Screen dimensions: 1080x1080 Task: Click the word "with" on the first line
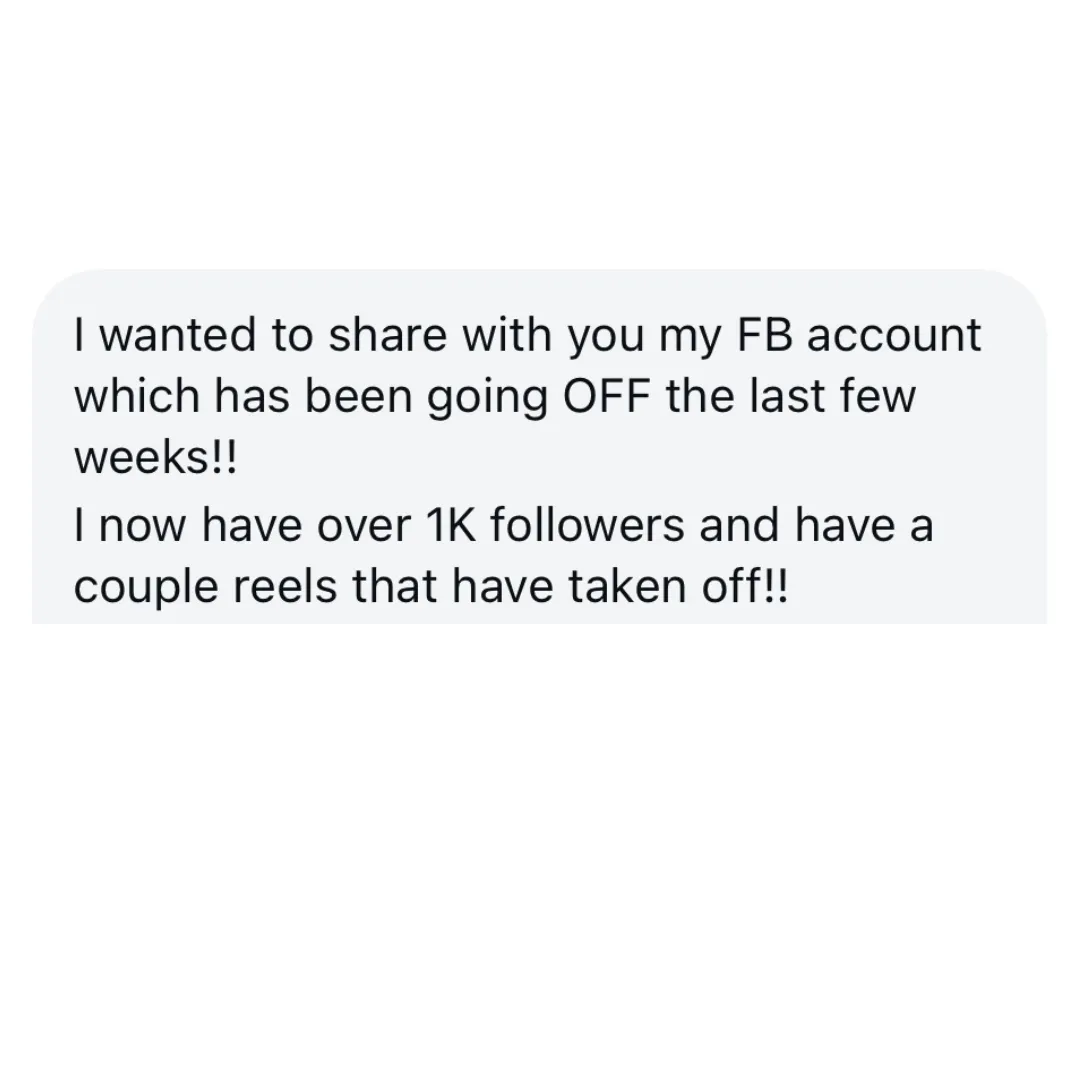[507, 335]
